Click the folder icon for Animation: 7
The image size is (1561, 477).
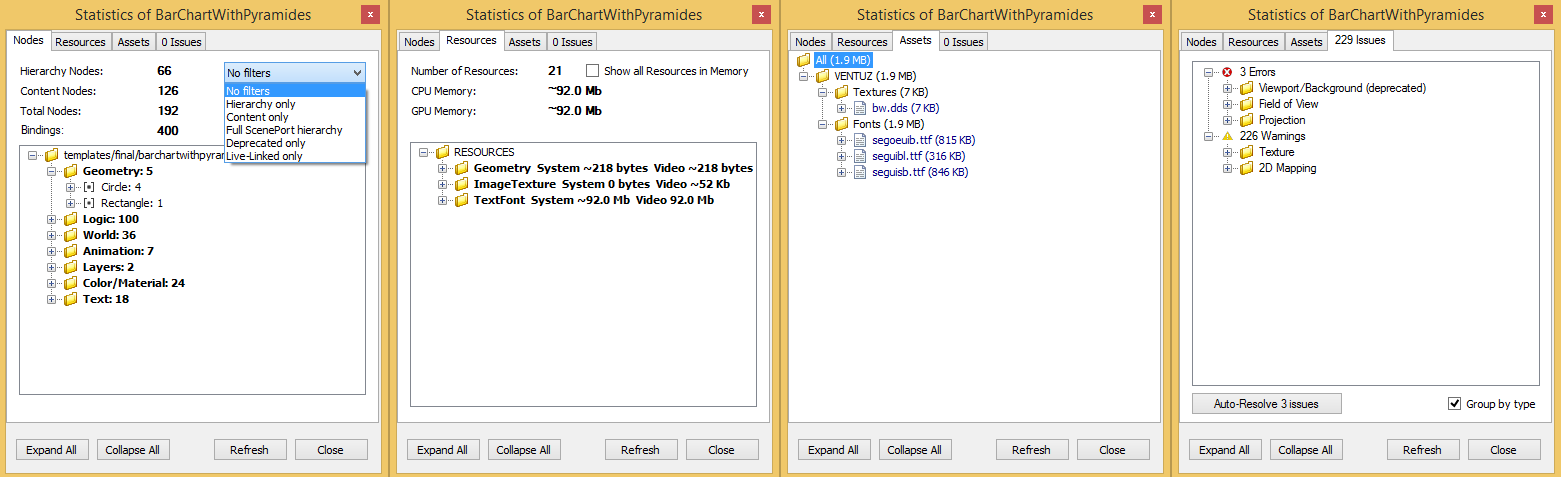pos(70,251)
